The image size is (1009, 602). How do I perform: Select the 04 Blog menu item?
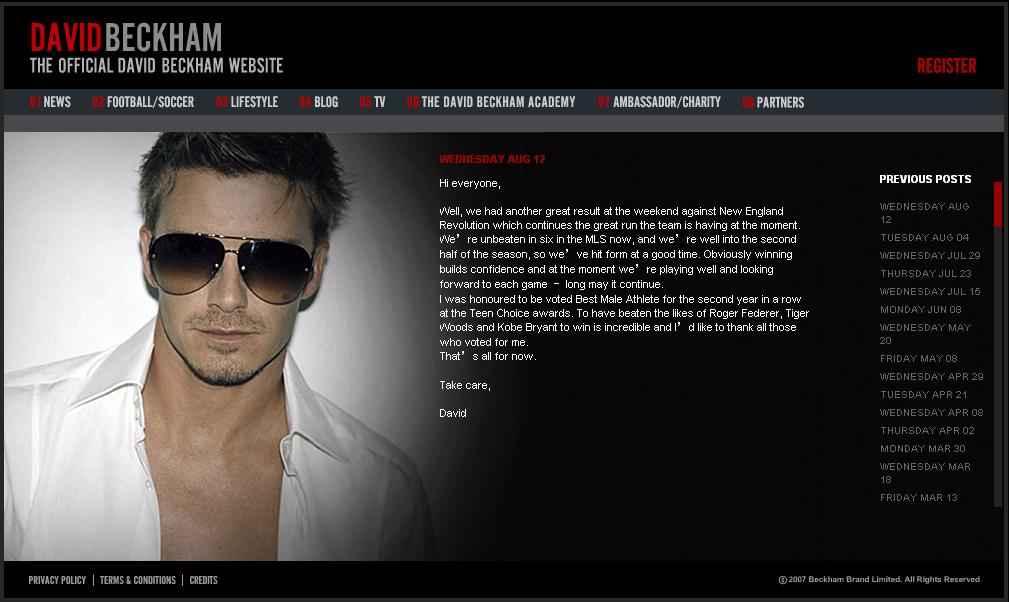319,102
